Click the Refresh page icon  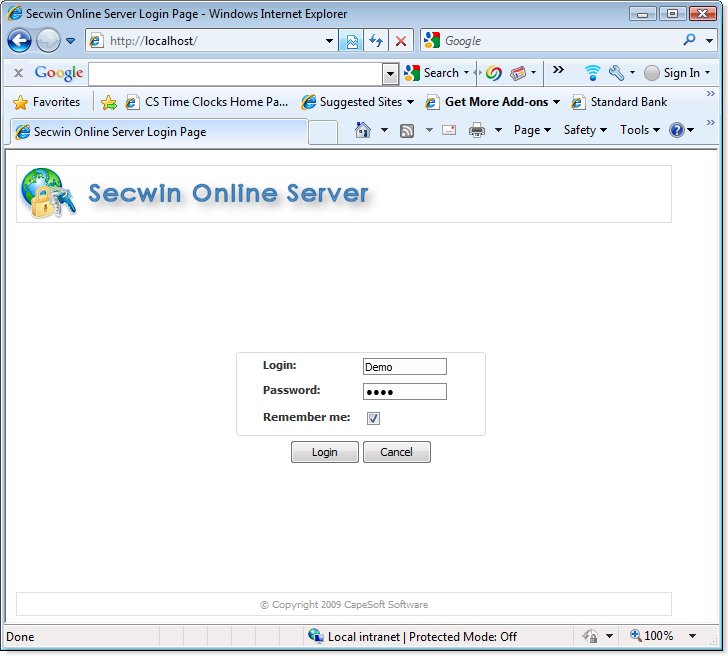[376, 41]
